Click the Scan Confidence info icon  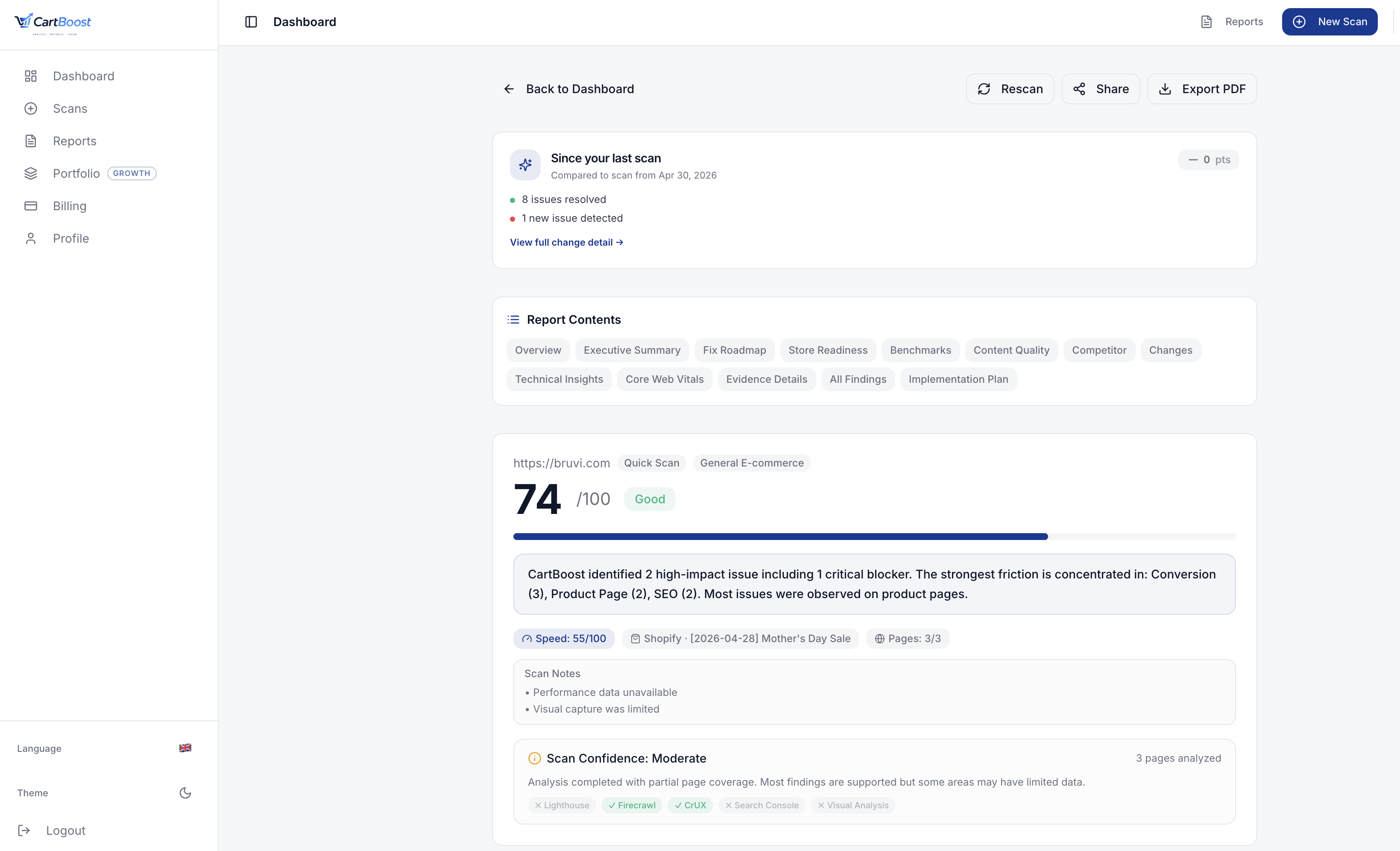[534, 758]
